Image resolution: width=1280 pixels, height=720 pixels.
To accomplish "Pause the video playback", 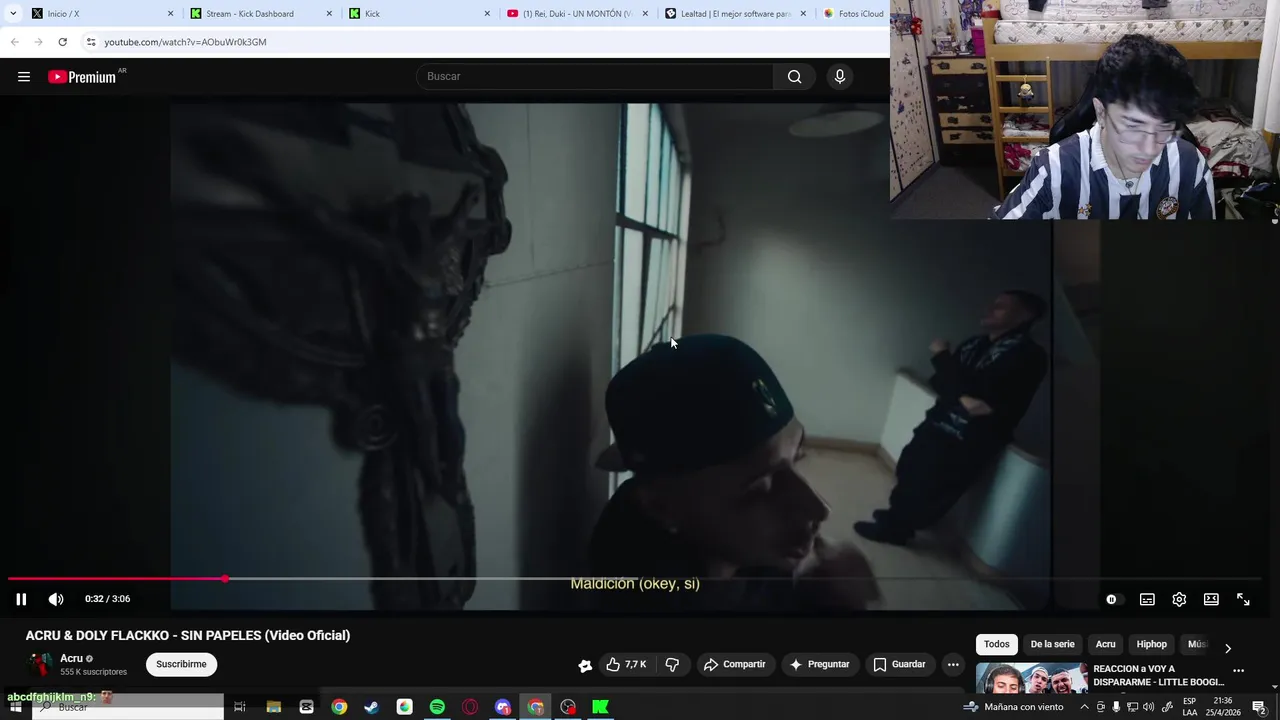I will click(x=21, y=599).
